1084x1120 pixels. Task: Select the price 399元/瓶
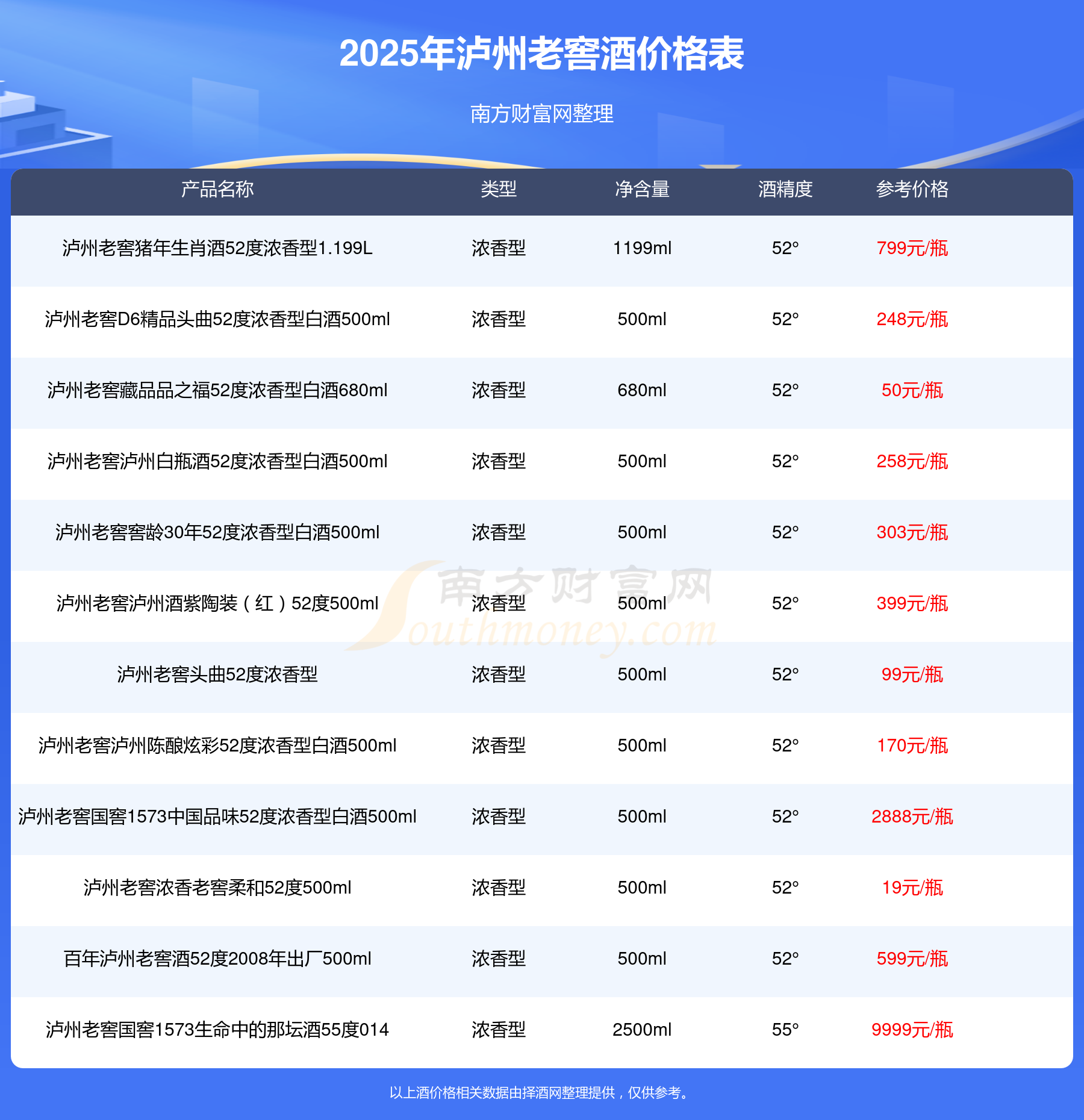click(x=912, y=603)
